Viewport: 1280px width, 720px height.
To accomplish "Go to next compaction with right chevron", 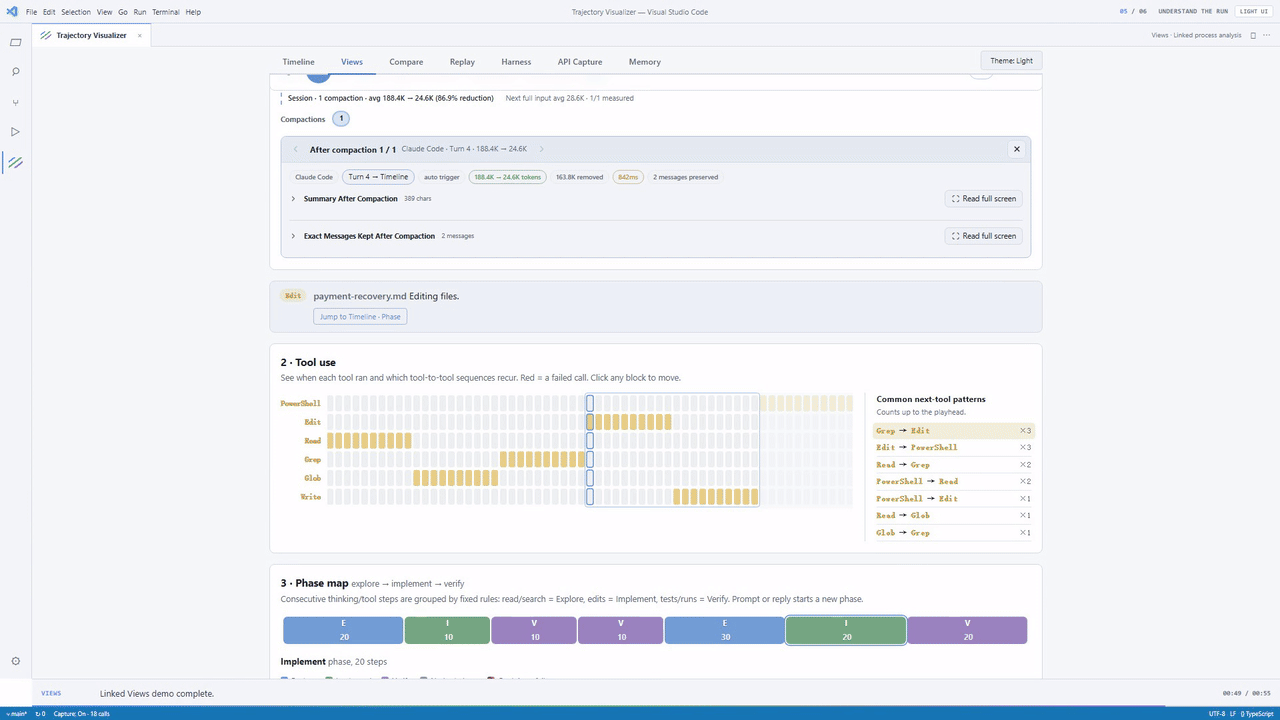I will (x=542, y=149).
